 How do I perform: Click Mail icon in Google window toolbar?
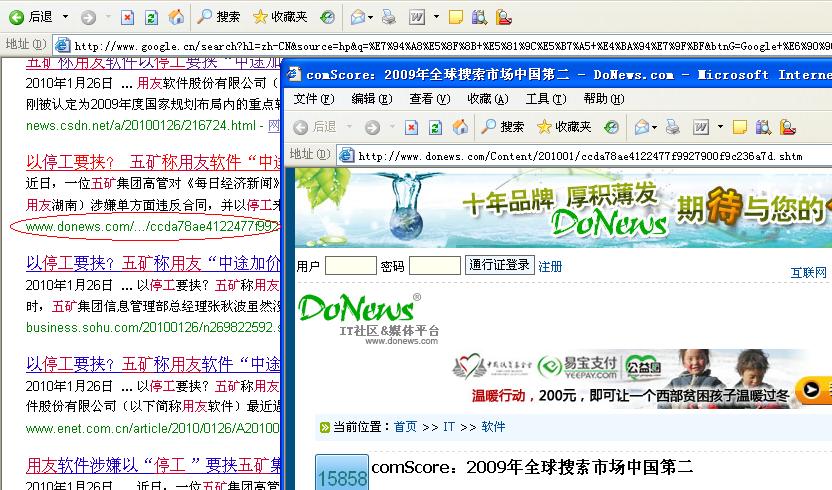point(358,18)
